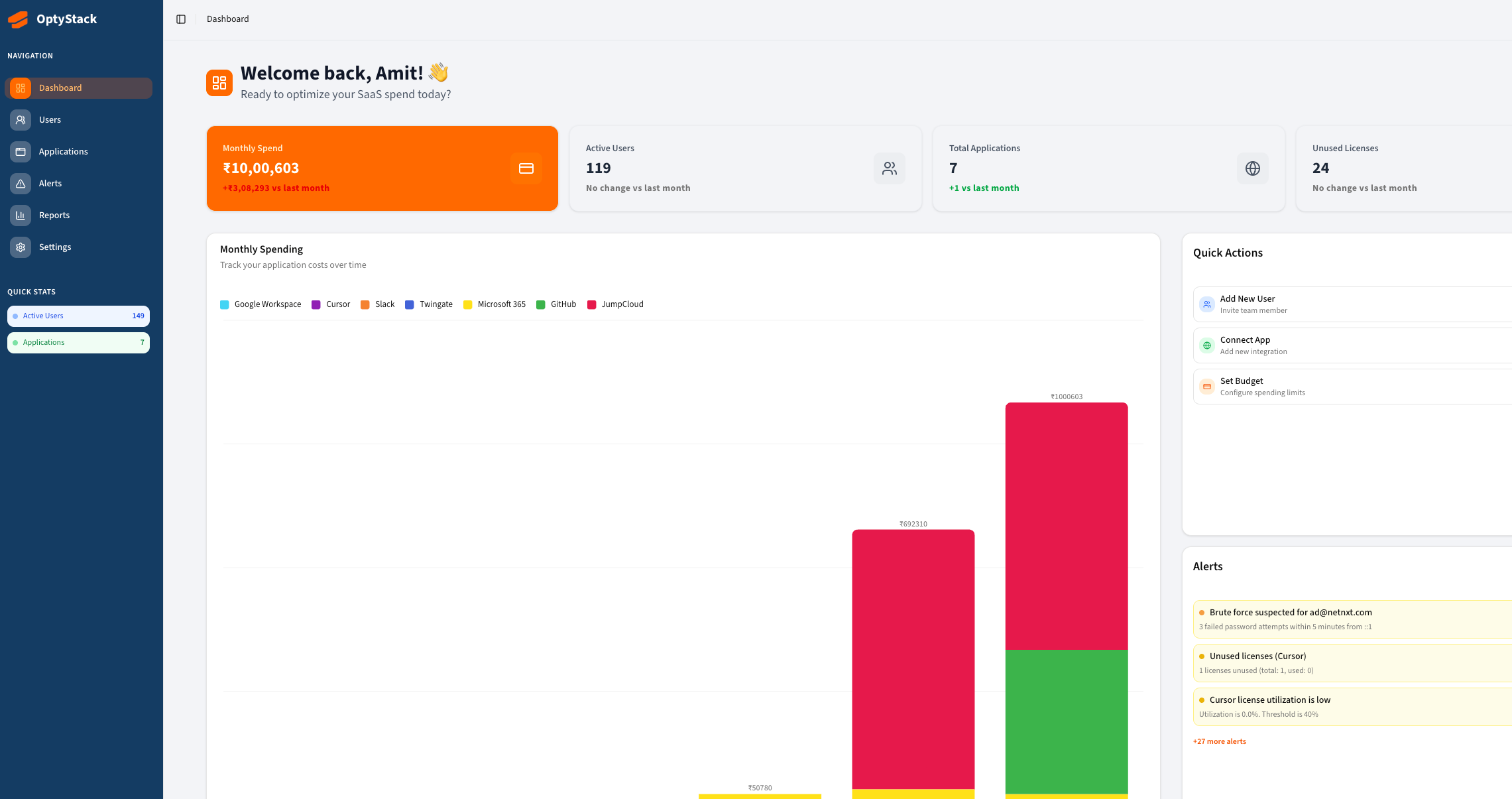Click the Reports bar chart icon

click(x=21, y=215)
